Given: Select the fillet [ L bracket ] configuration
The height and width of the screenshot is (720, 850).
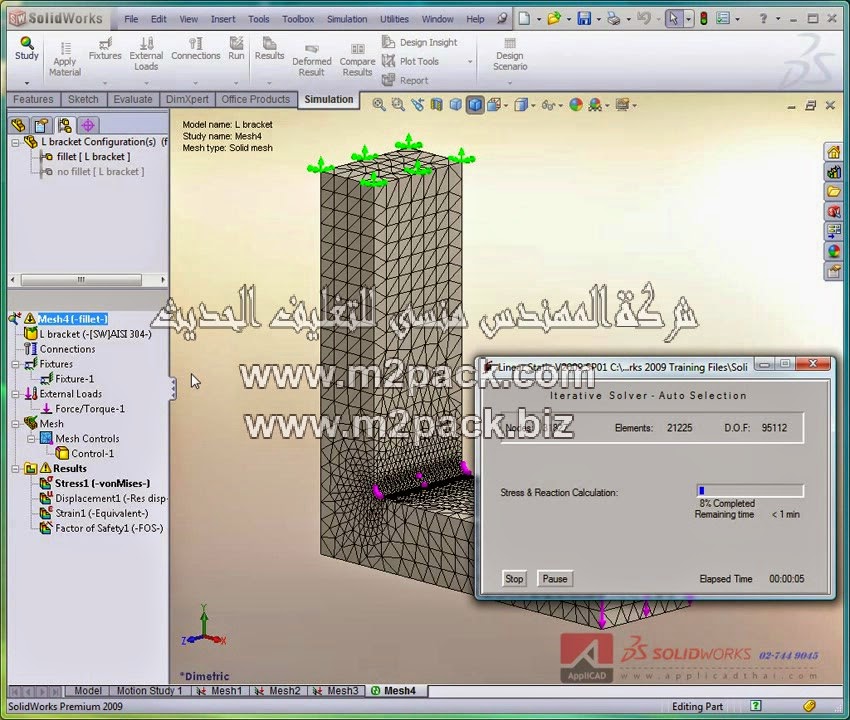Looking at the screenshot, I should pyautogui.click(x=93, y=157).
